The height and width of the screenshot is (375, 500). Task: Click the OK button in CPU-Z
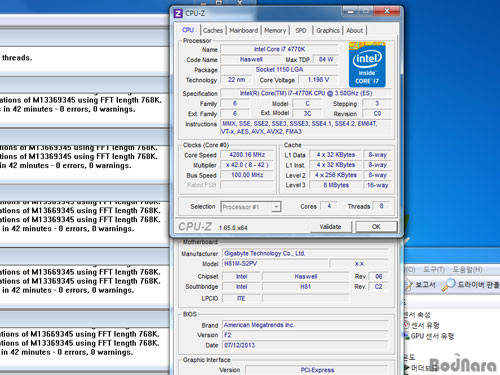[376, 227]
